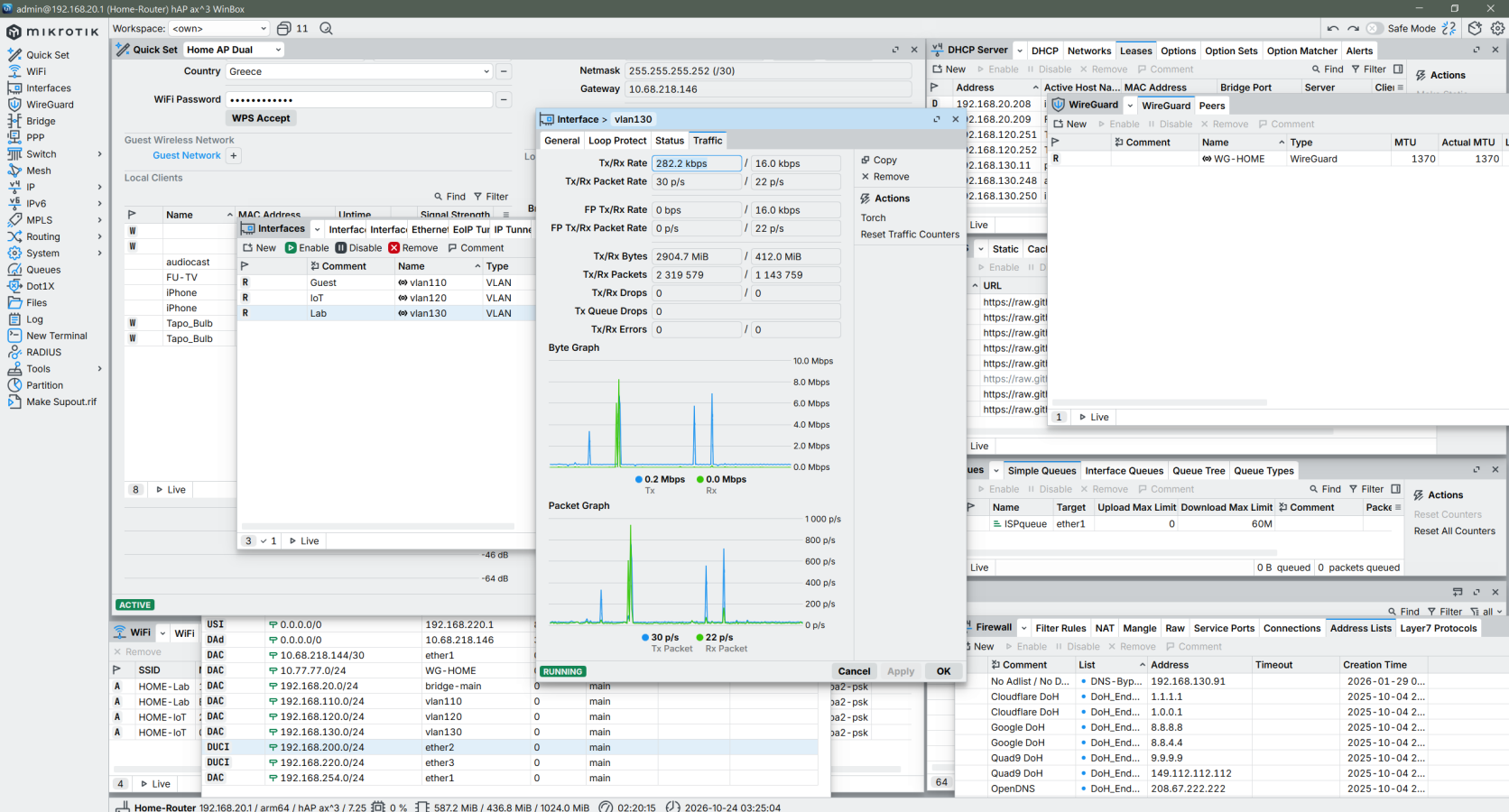Open New Terminal from the sidebar
The image size is (1509, 812).
point(56,336)
